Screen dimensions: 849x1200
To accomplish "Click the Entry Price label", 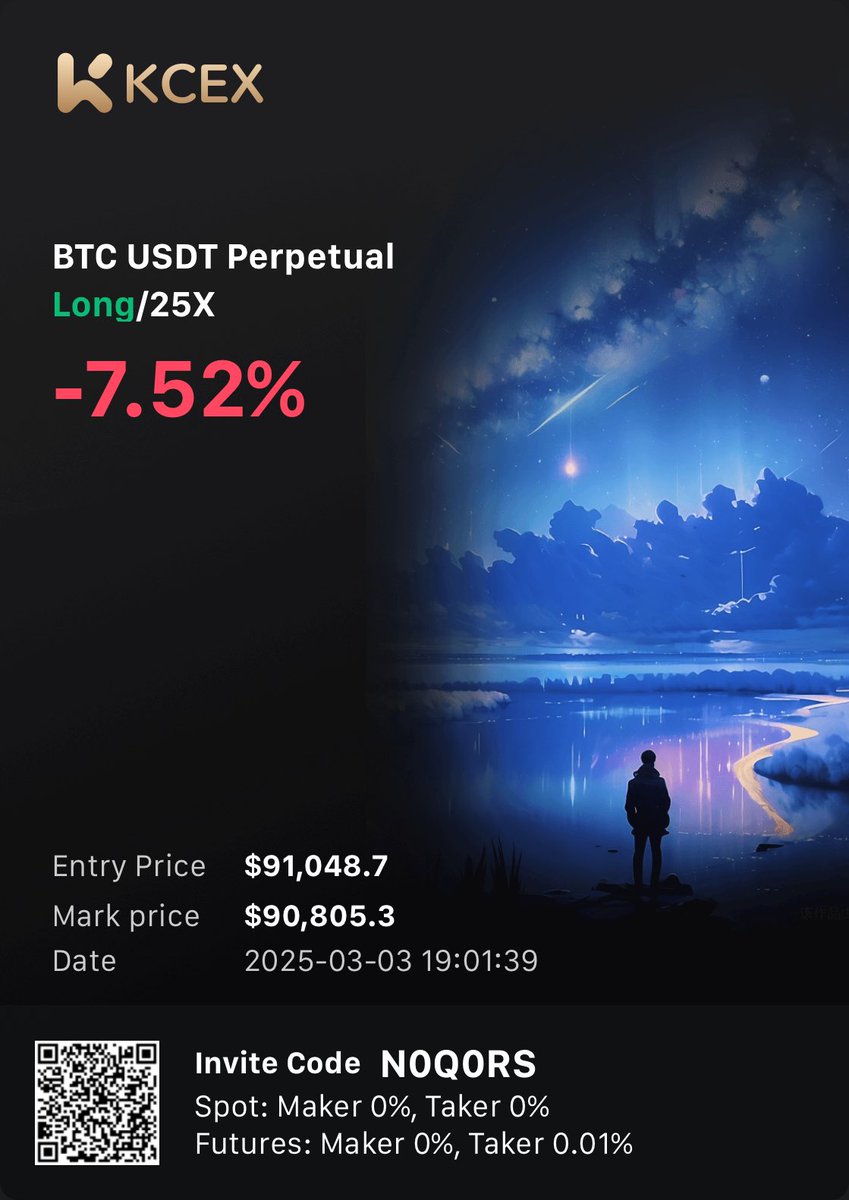I will pyautogui.click(x=129, y=866).
